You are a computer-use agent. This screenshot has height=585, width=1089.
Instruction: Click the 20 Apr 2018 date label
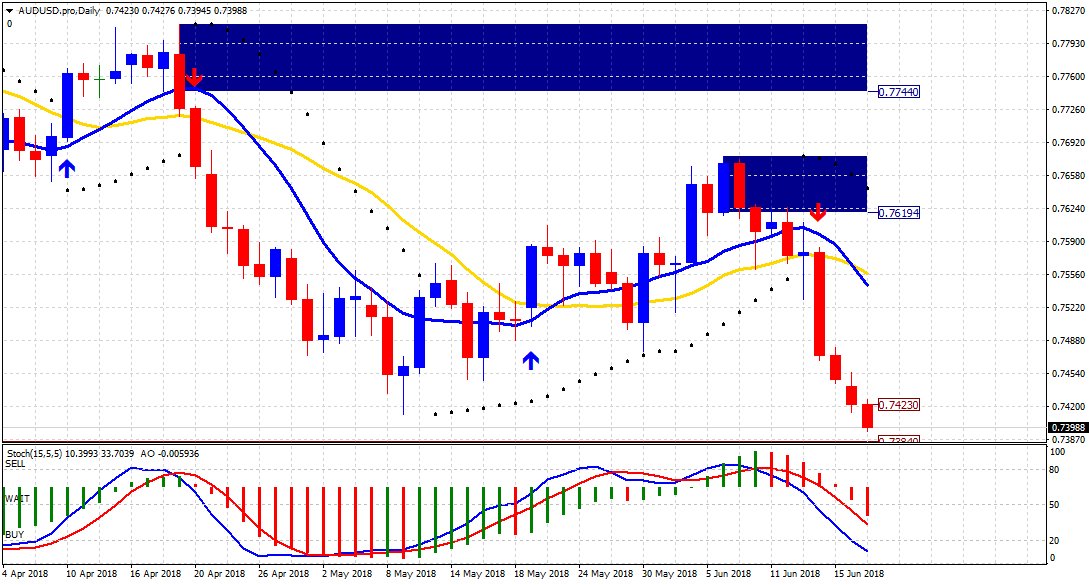pos(219,574)
